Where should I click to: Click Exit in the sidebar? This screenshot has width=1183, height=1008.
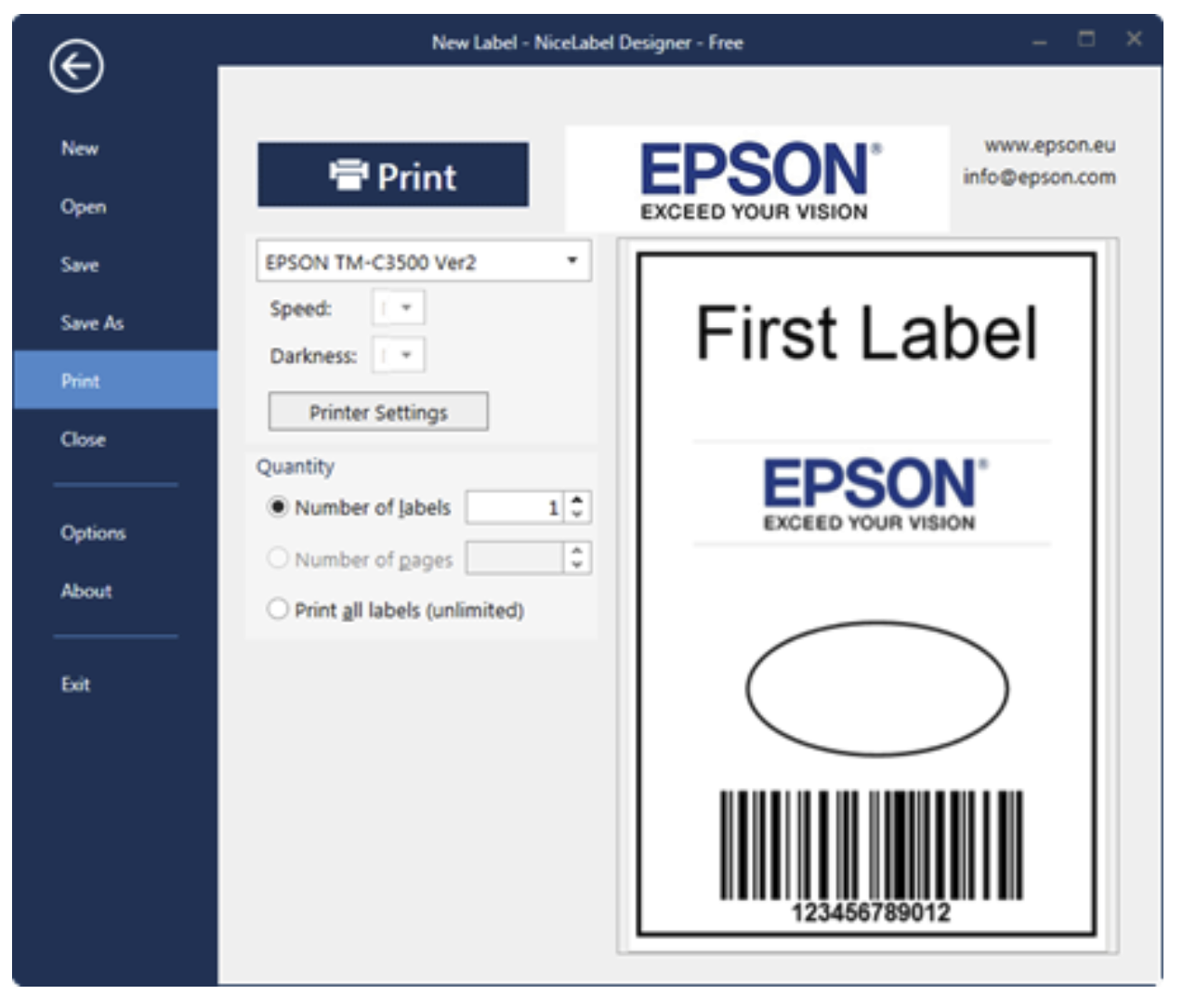[x=75, y=685]
